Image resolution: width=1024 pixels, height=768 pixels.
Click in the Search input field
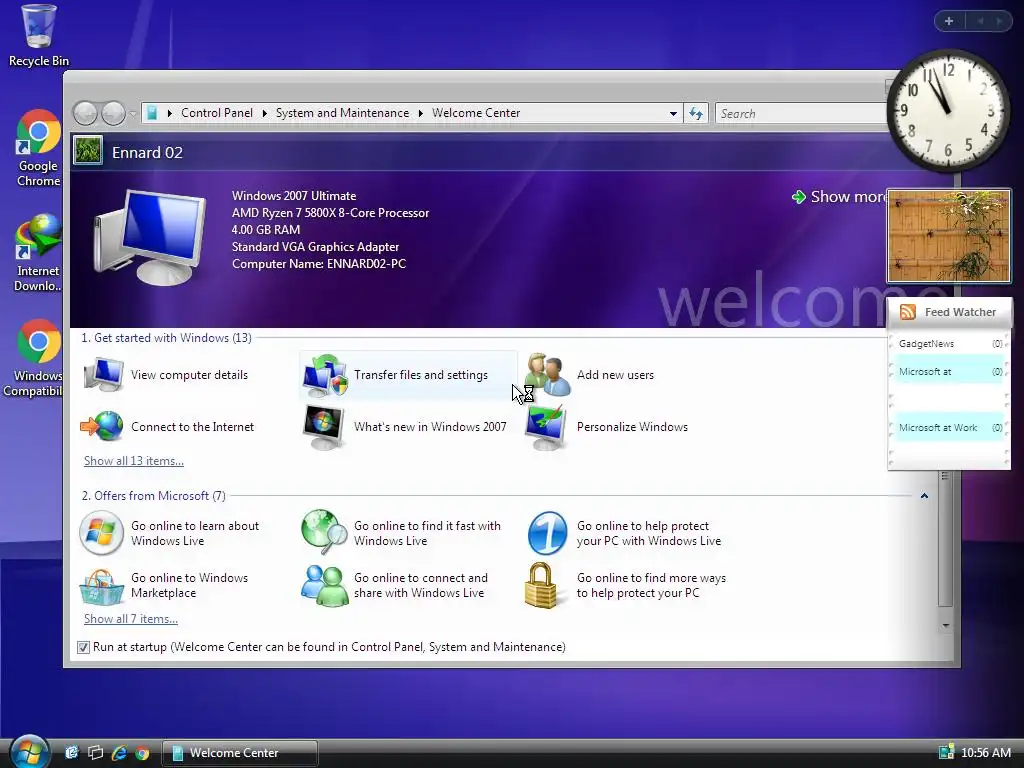coord(802,114)
